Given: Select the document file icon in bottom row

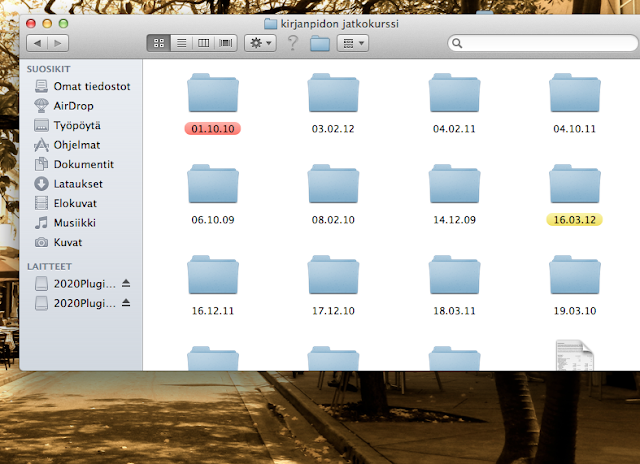Looking at the screenshot, I should 574,355.
